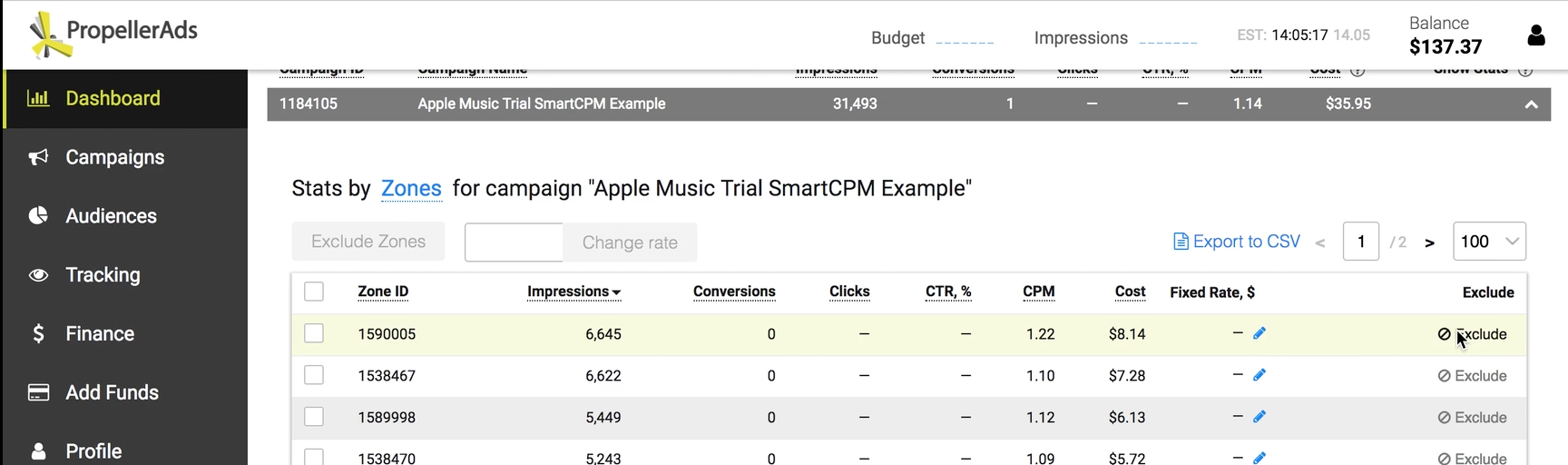The width and height of the screenshot is (1568, 465).
Task: Click the Balance $137.37 amount
Action: click(x=1445, y=46)
